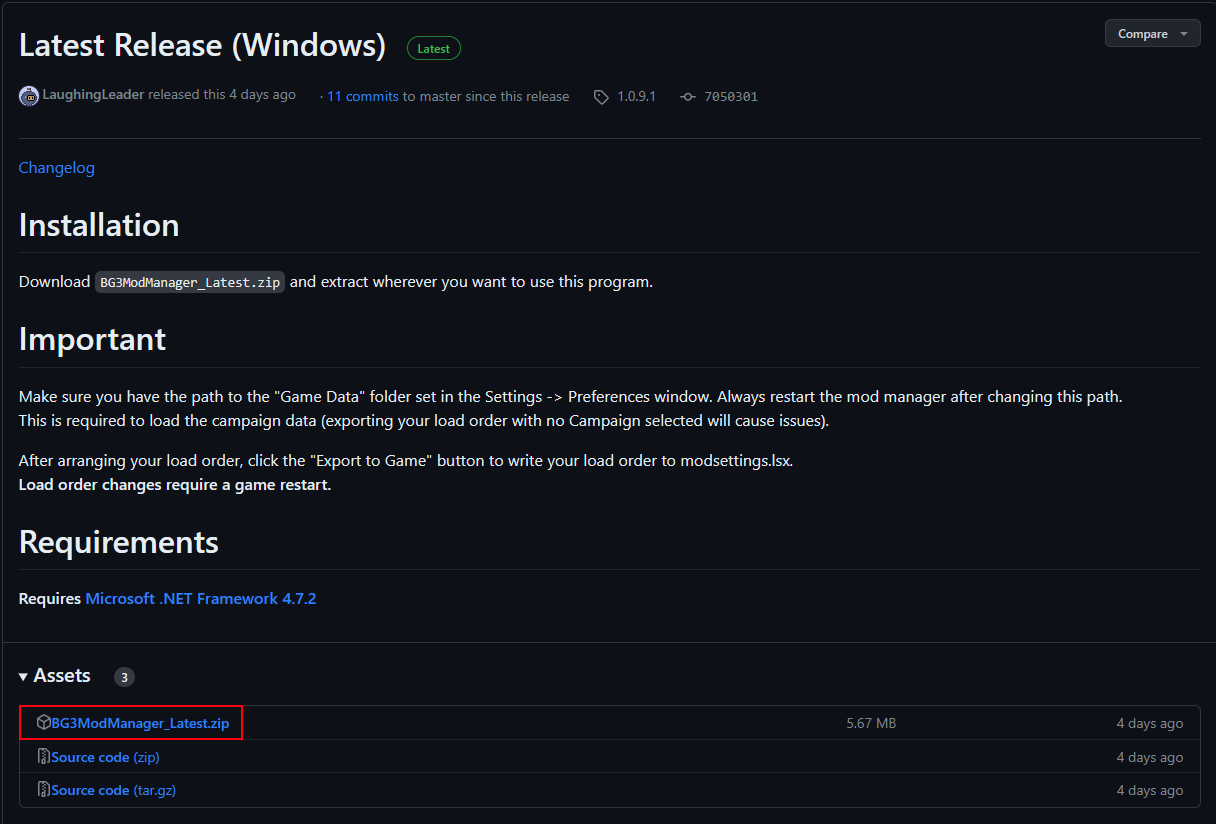Click the file icon beside Source code (tar.gz)
This screenshot has height=824, width=1216.
pyautogui.click(x=44, y=790)
